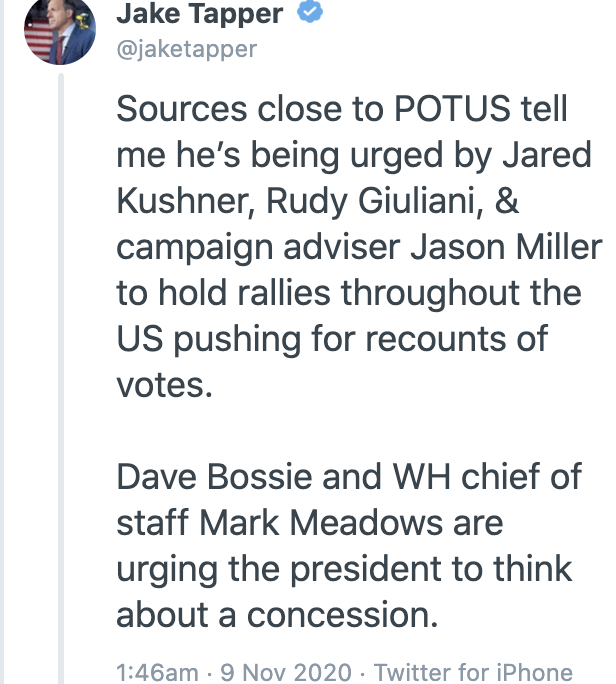Click the gray thread line below the avatar

[61, 379]
